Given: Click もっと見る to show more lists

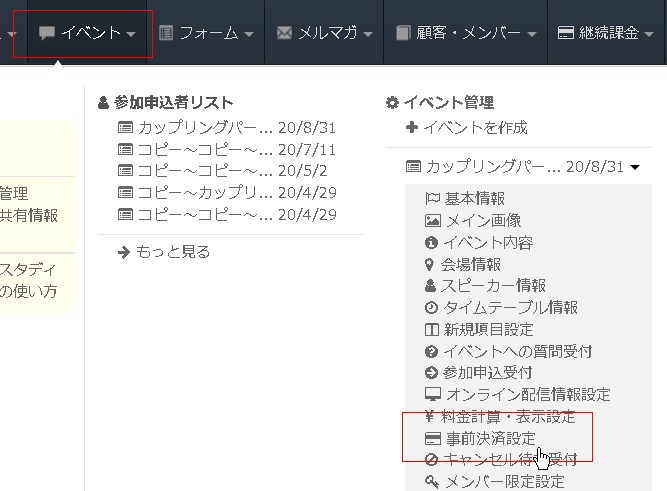Looking at the screenshot, I should tap(173, 252).
